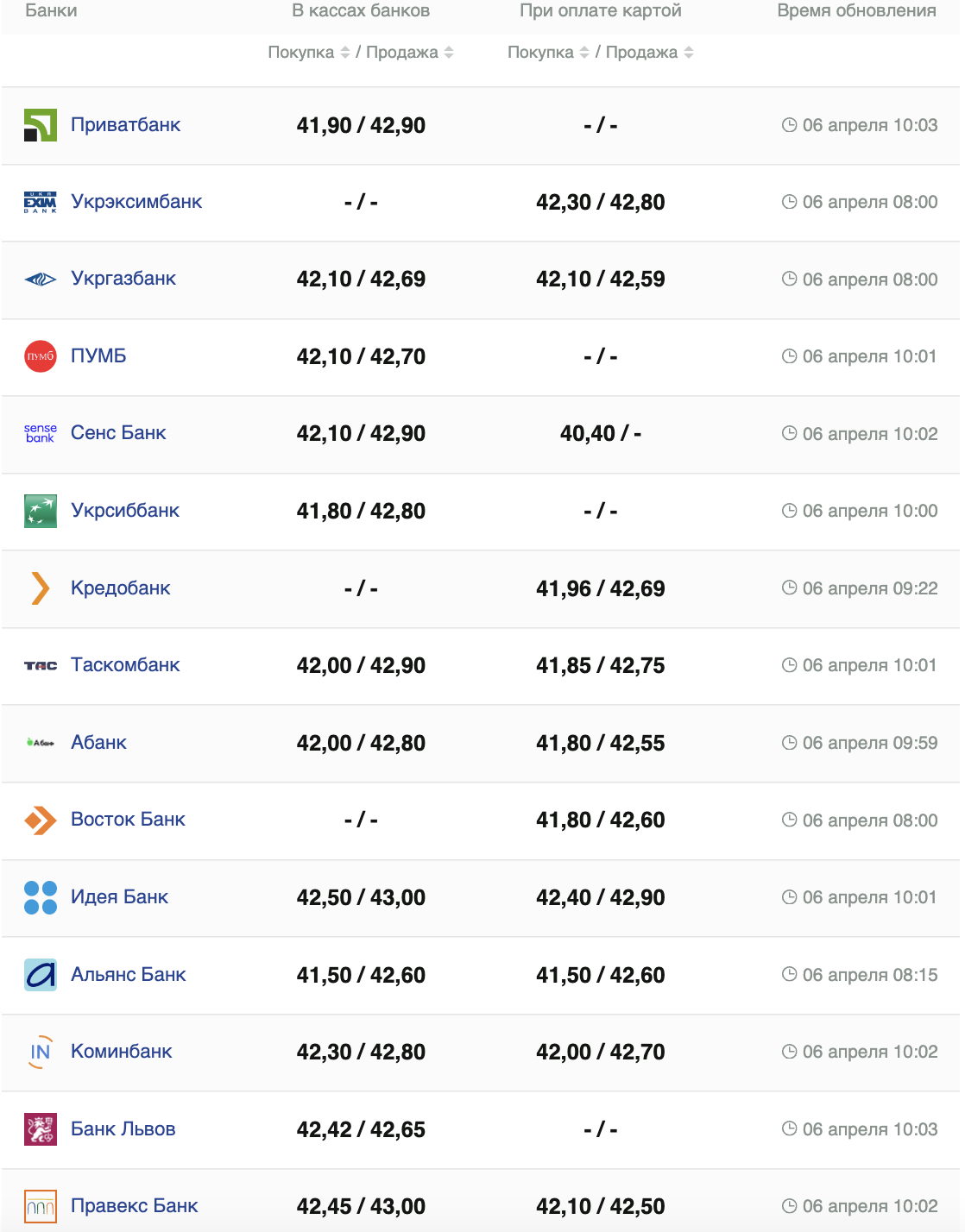Open the Восток Банк link
The height and width of the screenshot is (1232, 965).
pos(128,820)
